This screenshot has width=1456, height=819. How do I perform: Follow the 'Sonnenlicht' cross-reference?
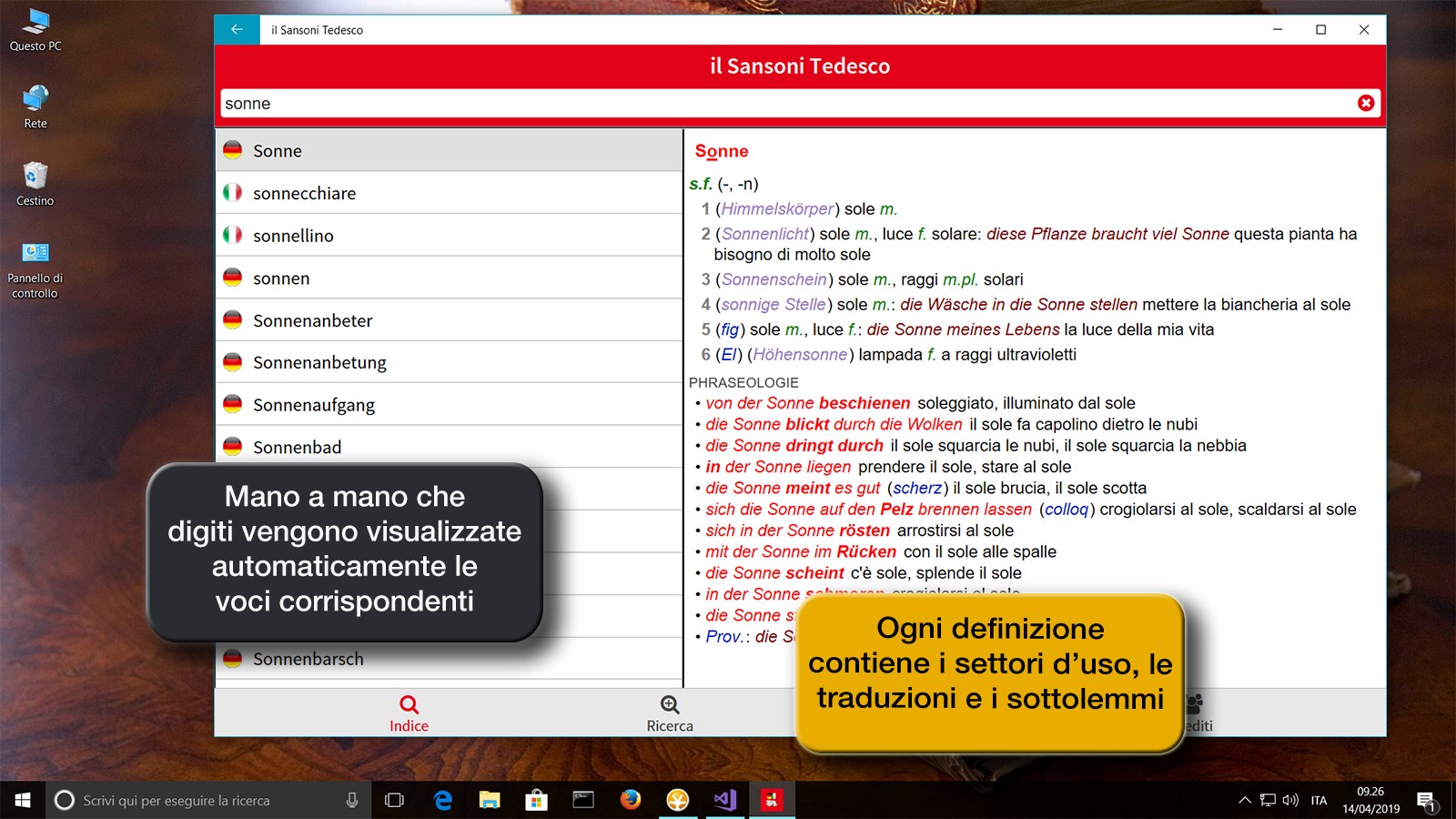point(765,234)
